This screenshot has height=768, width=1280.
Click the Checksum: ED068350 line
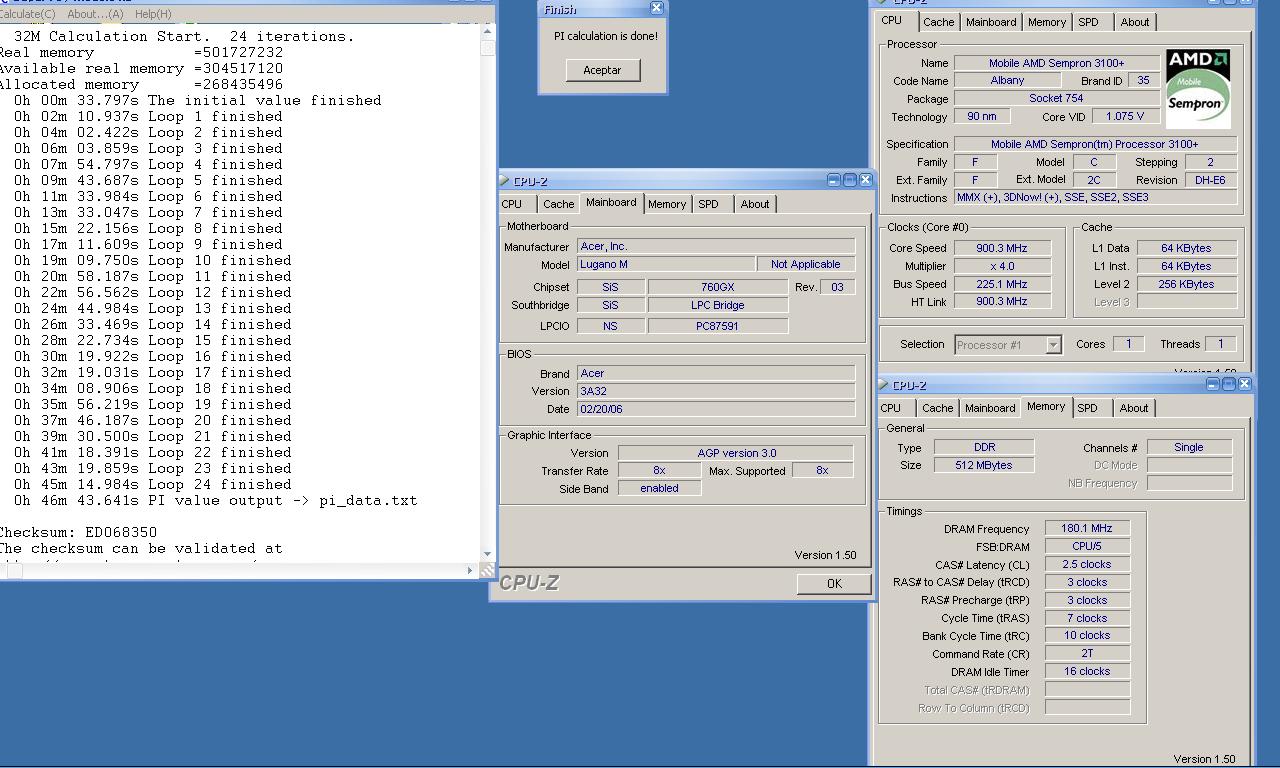point(78,532)
